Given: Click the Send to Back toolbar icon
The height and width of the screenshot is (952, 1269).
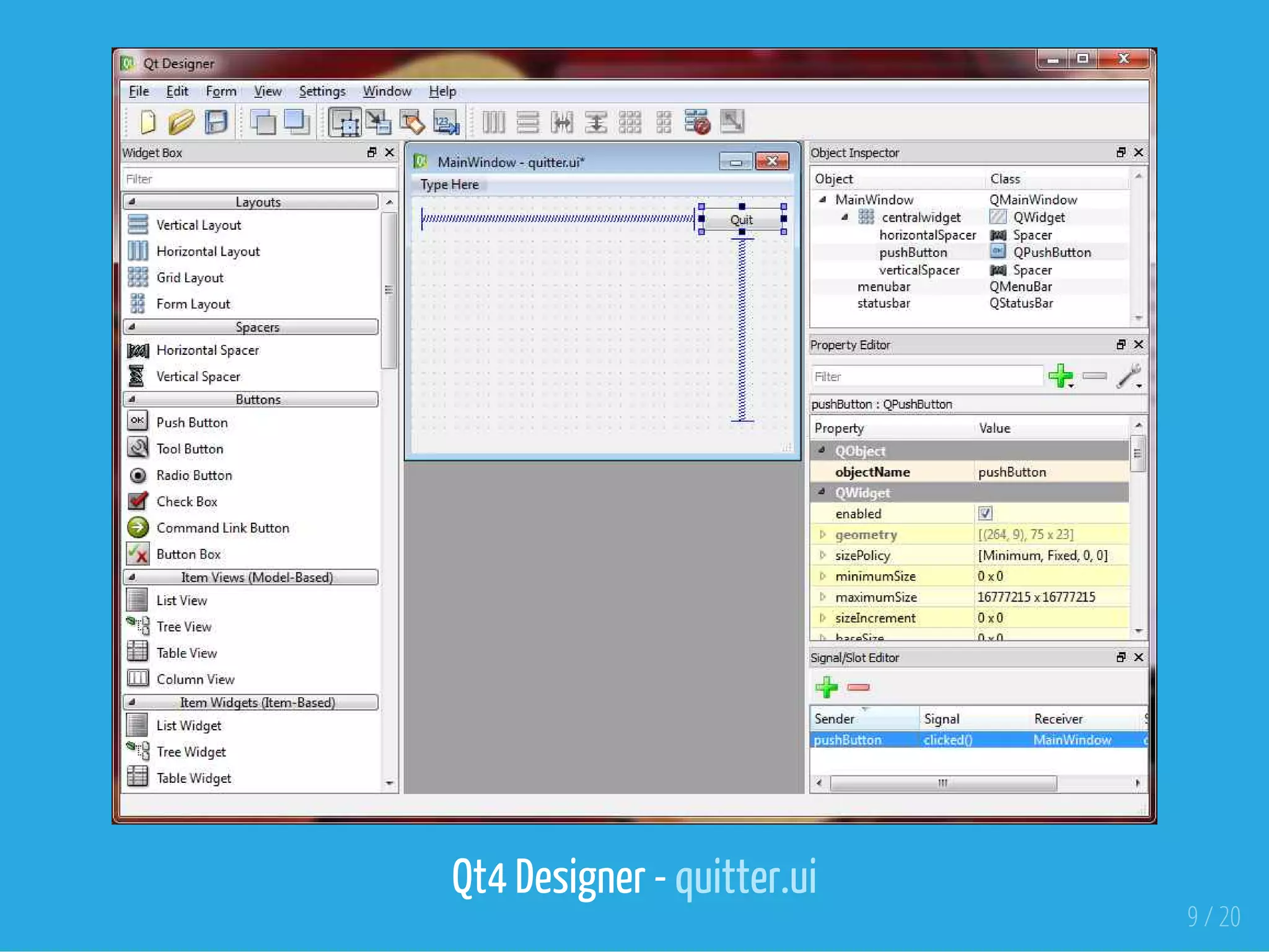Looking at the screenshot, I should point(263,122).
